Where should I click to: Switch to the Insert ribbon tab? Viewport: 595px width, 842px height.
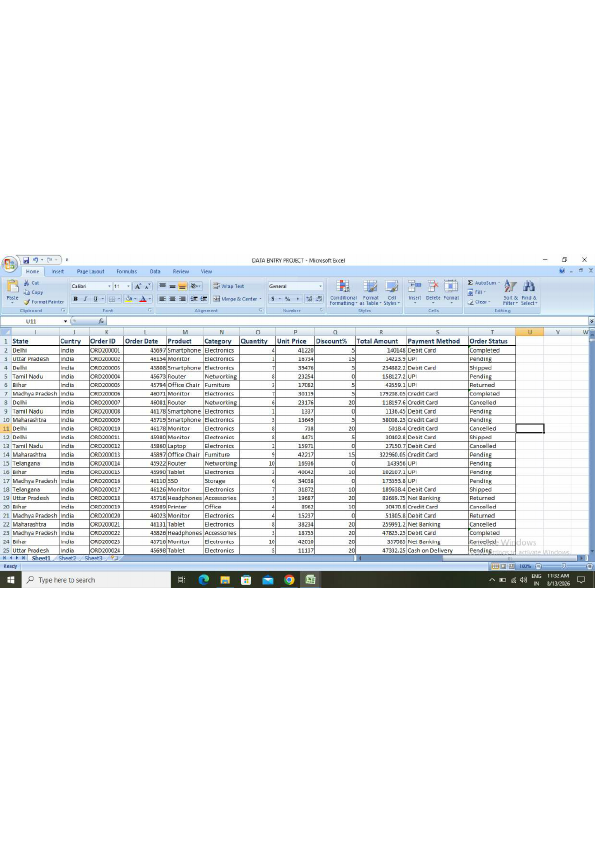coord(58,271)
